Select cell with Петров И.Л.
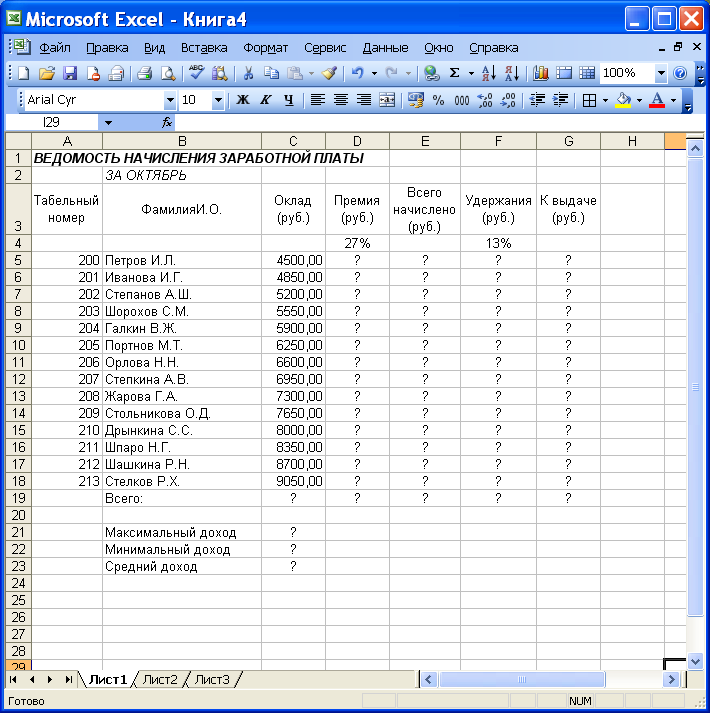The width and height of the screenshot is (710, 713). [x=182, y=261]
